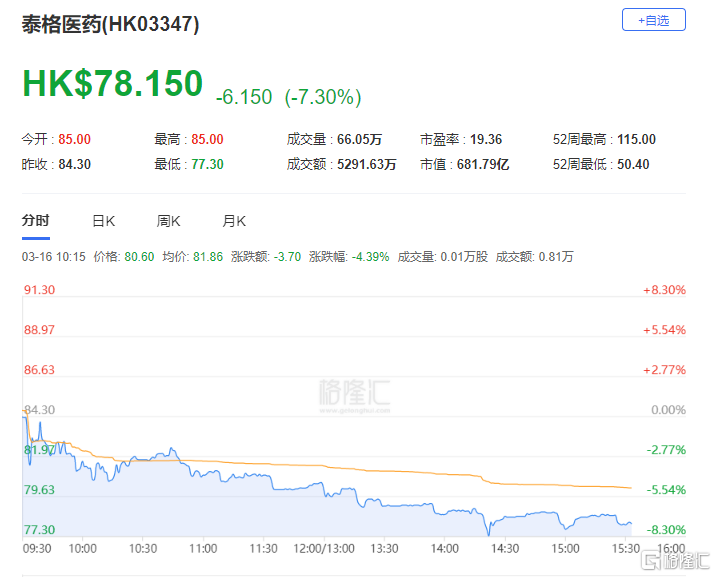The height and width of the screenshot is (577, 716).
Task: Click the tooltip 价格 value 80.60
Action: [139, 257]
